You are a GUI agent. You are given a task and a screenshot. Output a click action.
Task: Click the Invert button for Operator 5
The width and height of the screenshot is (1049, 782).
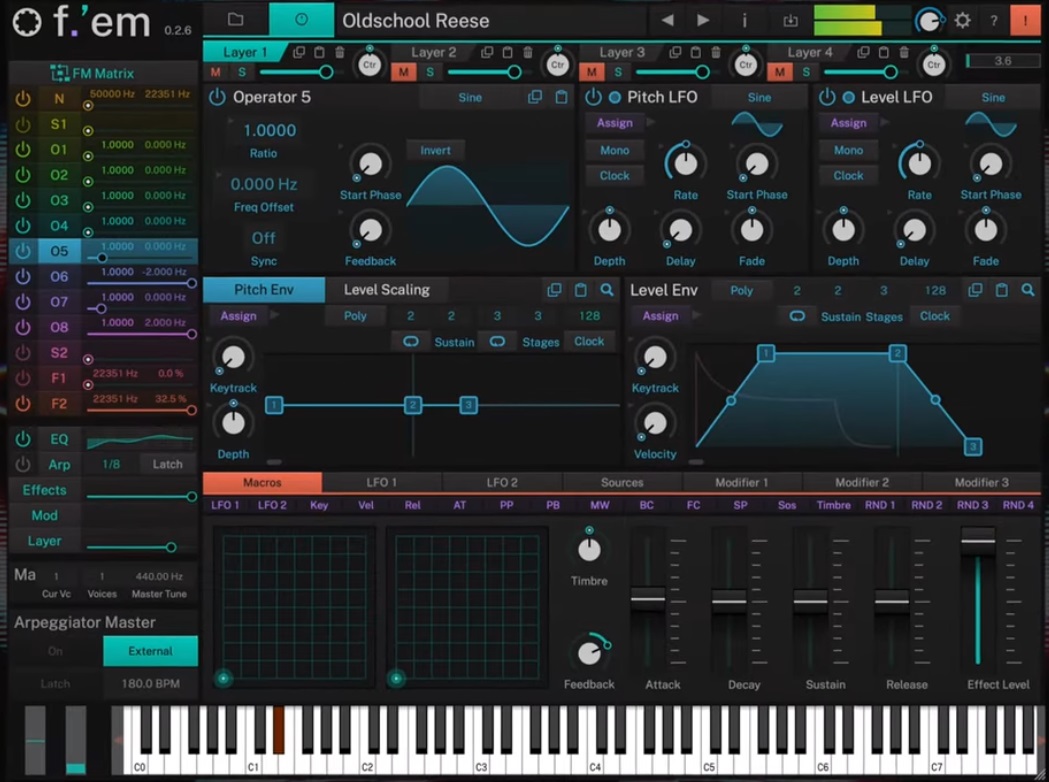[435, 150]
